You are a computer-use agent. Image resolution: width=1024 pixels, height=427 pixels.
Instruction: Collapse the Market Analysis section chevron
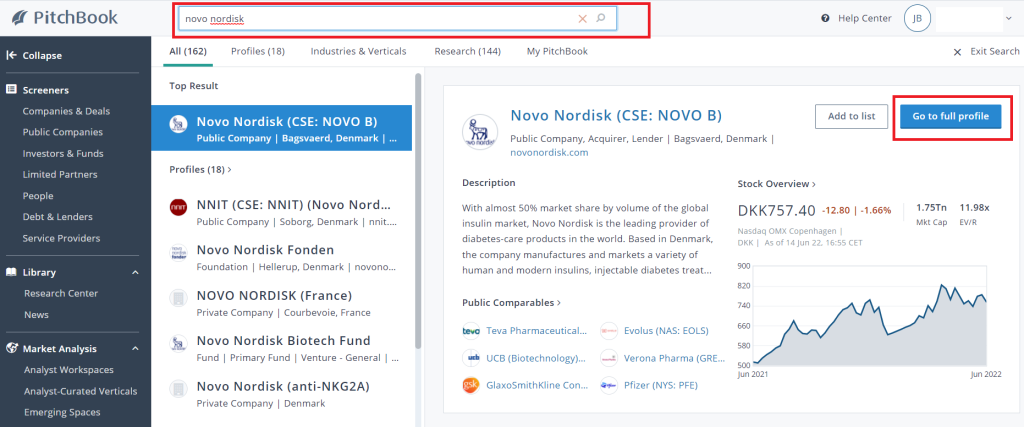(x=135, y=349)
